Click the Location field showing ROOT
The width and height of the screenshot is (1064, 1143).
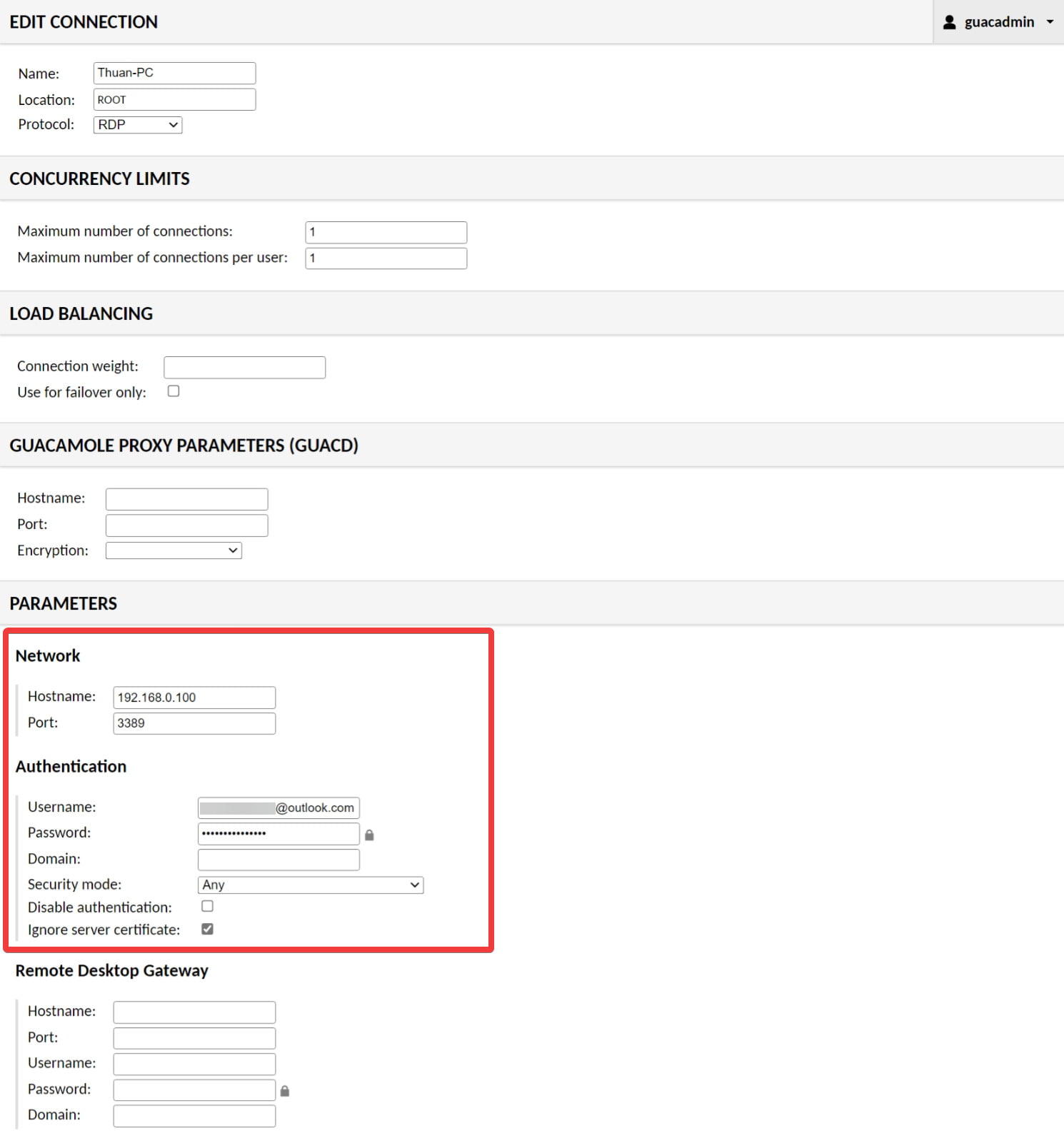[x=174, y=100]
